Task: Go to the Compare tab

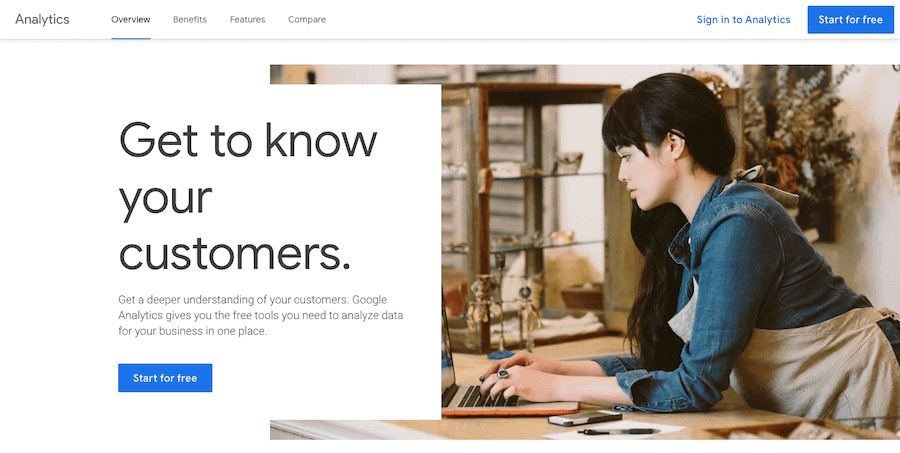Action: (307, 20)
